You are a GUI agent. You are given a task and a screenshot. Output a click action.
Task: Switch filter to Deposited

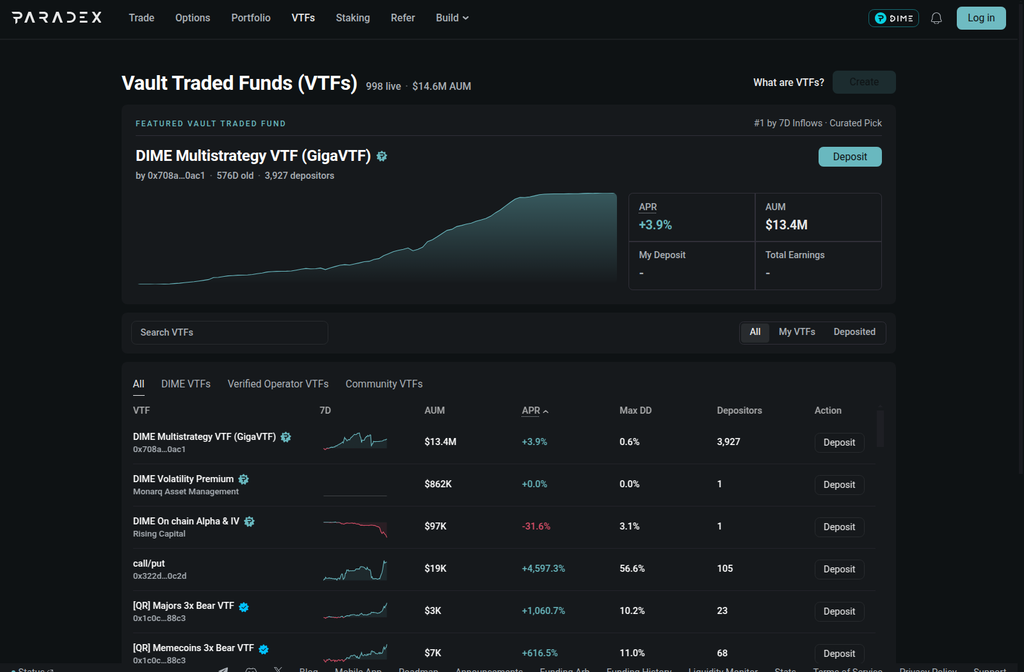click(x=854, y=332)
